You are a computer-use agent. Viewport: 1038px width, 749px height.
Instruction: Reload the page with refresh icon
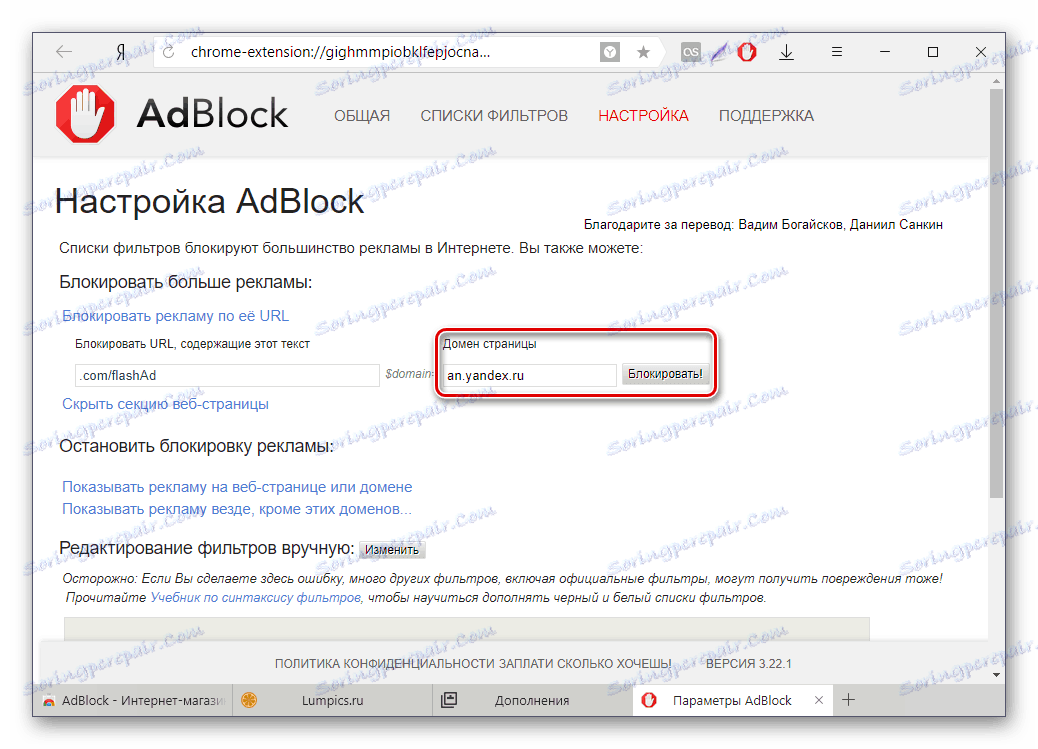click(168, 52)
